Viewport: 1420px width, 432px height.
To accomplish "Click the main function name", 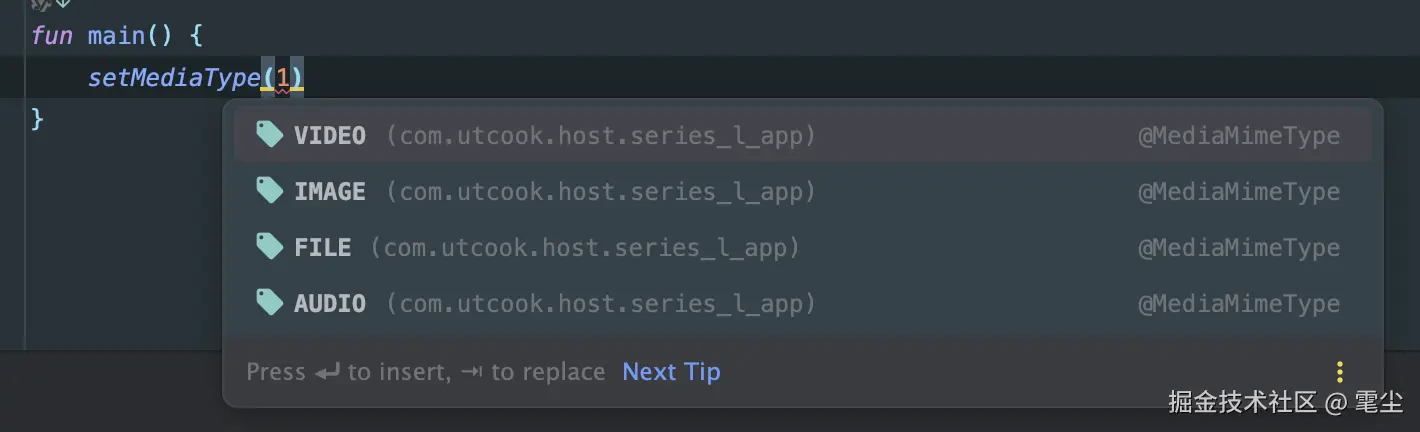I will tap(116, 36).
